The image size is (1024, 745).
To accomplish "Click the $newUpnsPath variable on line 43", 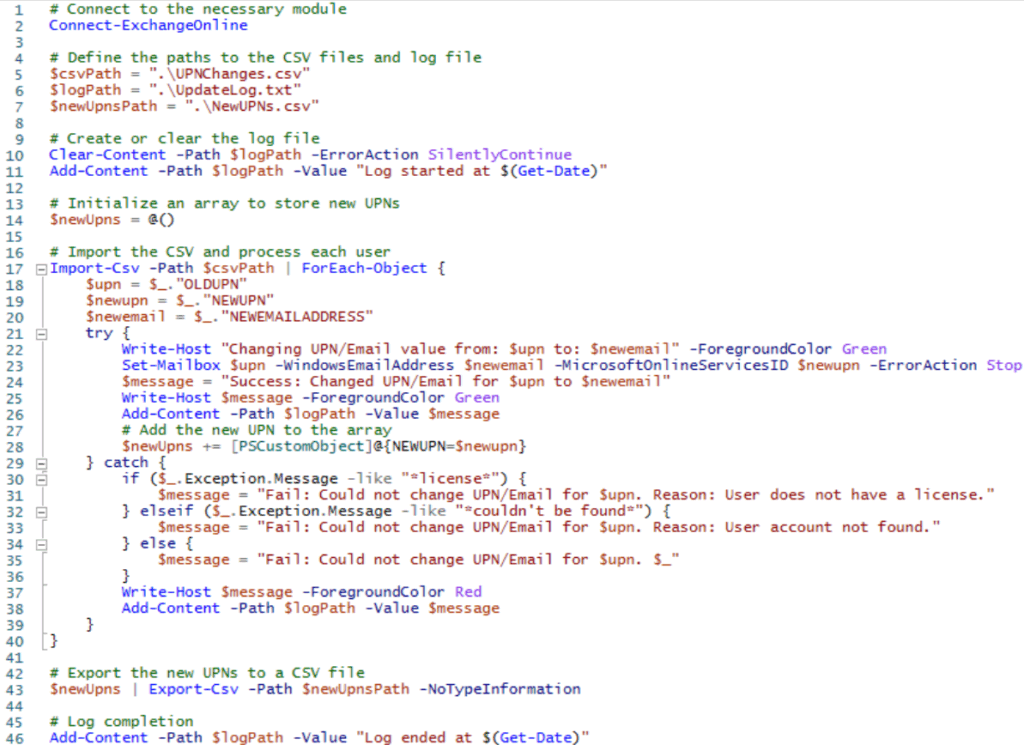I will pyautogui.click(x=355, y=690).
